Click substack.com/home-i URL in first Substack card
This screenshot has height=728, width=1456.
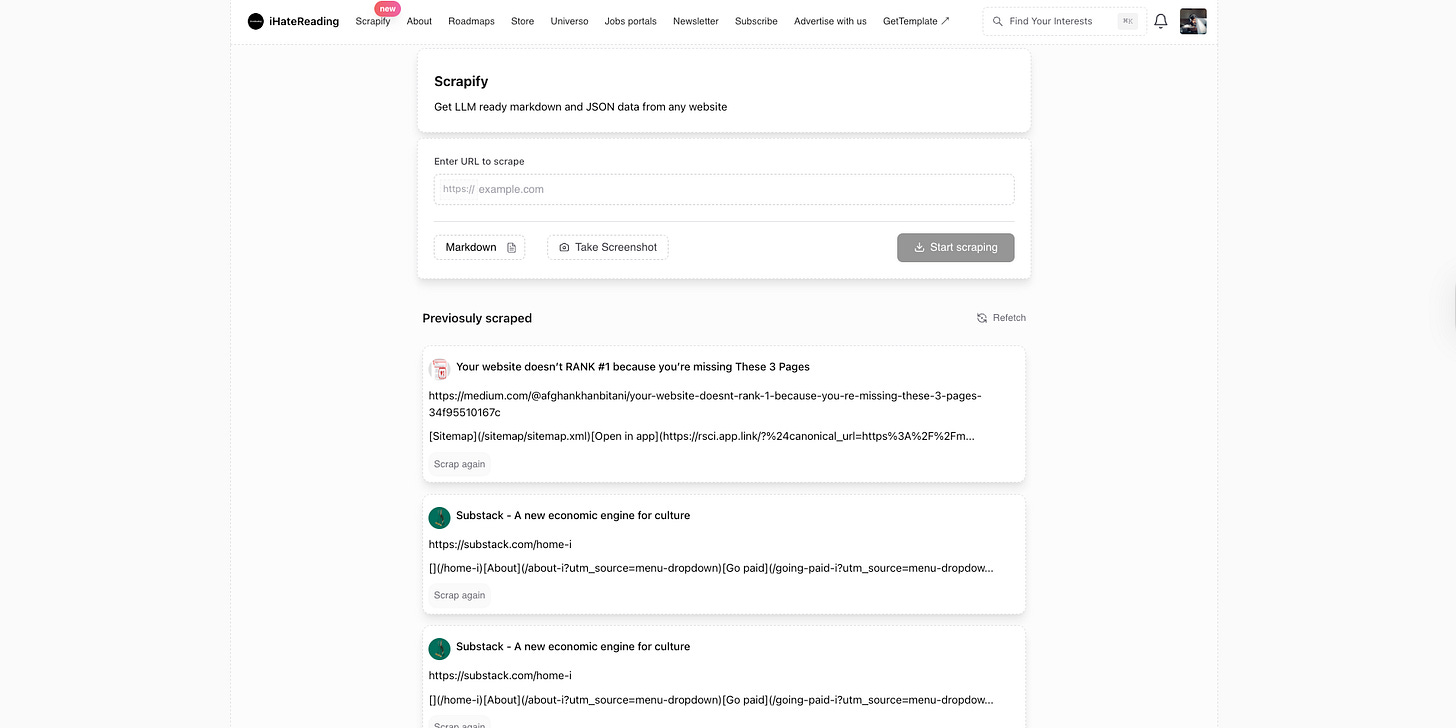click(x=500, y=545)
